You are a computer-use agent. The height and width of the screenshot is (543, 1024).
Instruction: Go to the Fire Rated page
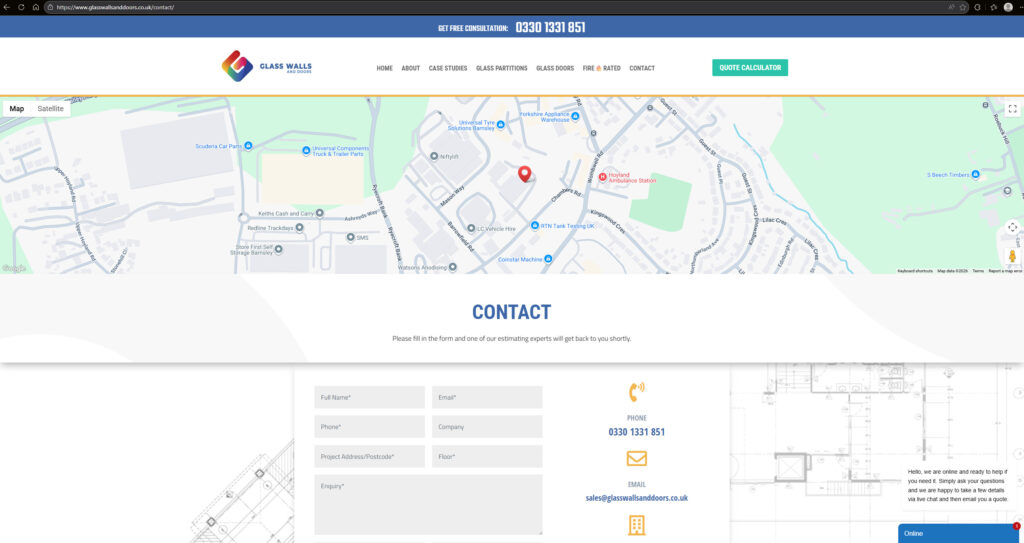tap(601, 68)
